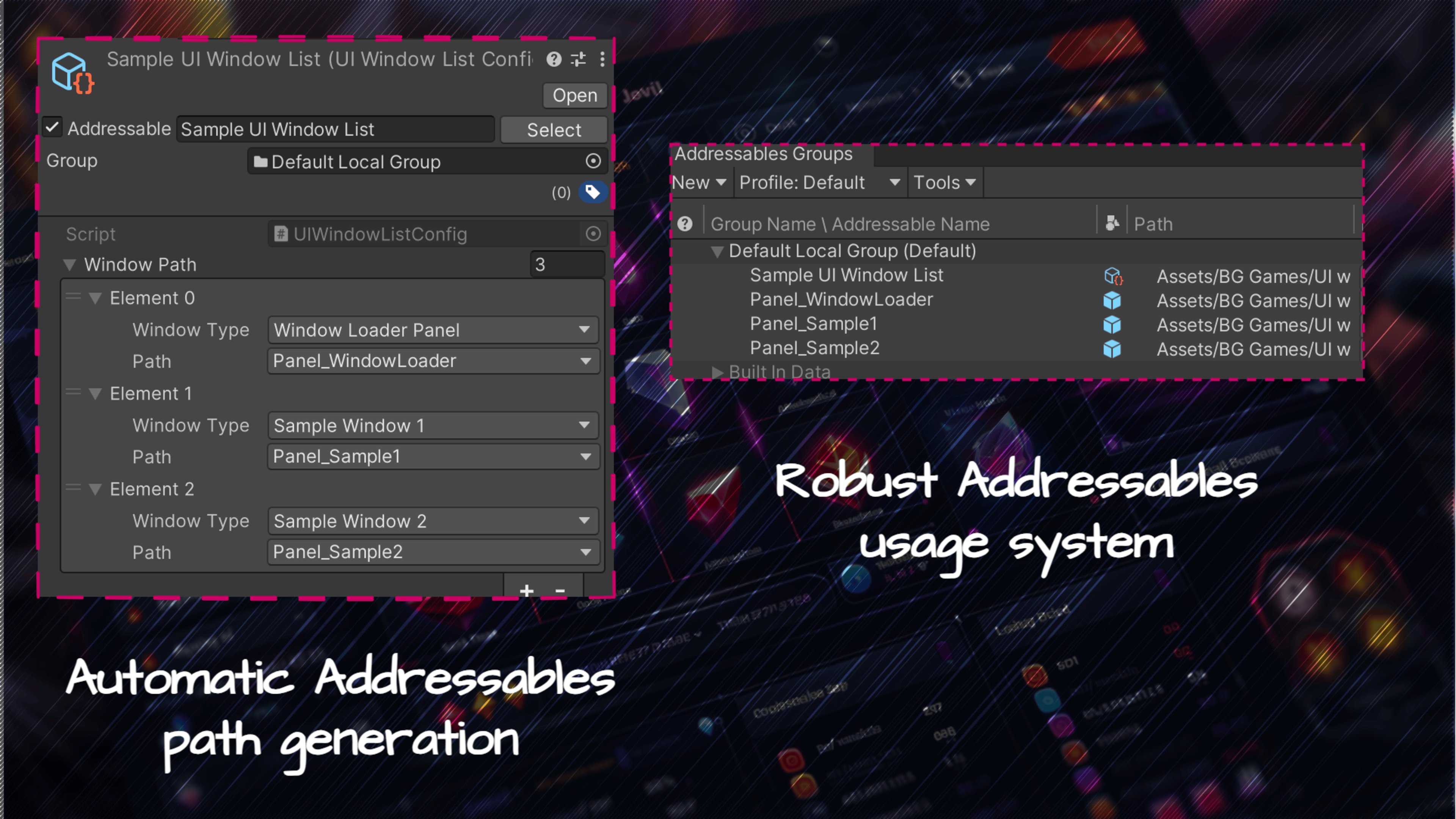Click the inspector help question mark icon
The height and width of the screenshot is (819, 1456).
pyautogui.click(x=554, y=59)
